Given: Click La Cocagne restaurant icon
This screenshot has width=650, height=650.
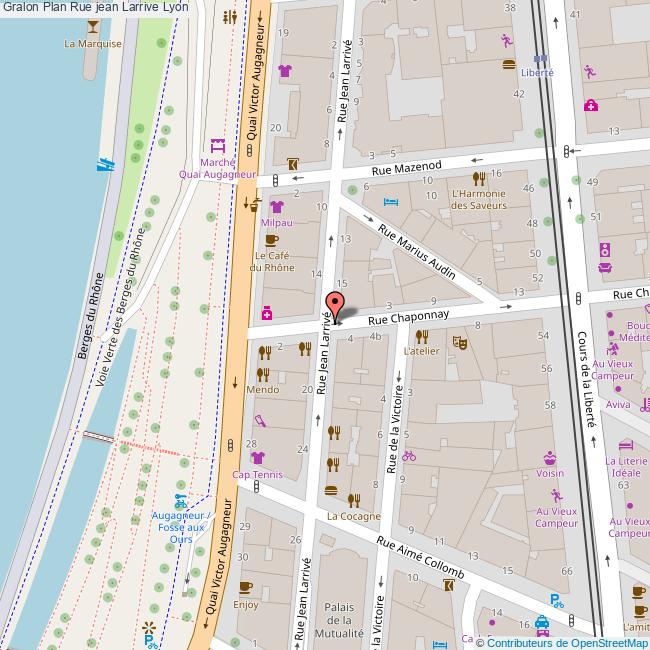Looking at the screenshot, I should coord(353,500).
